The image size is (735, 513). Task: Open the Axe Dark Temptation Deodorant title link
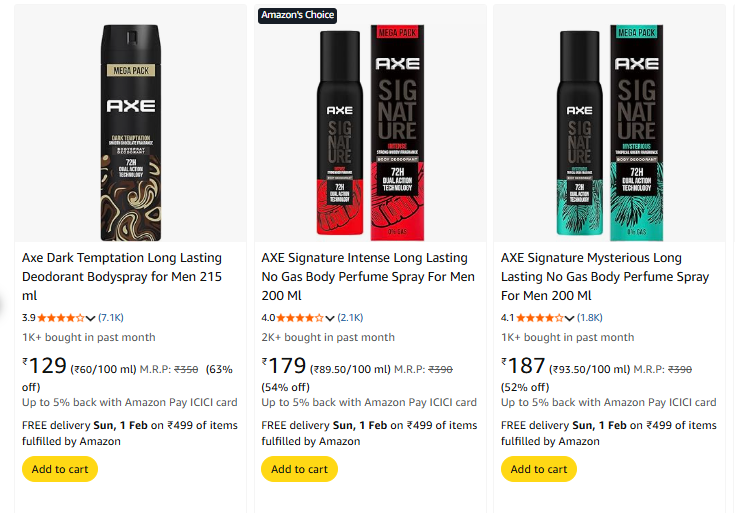coord(122,277)
